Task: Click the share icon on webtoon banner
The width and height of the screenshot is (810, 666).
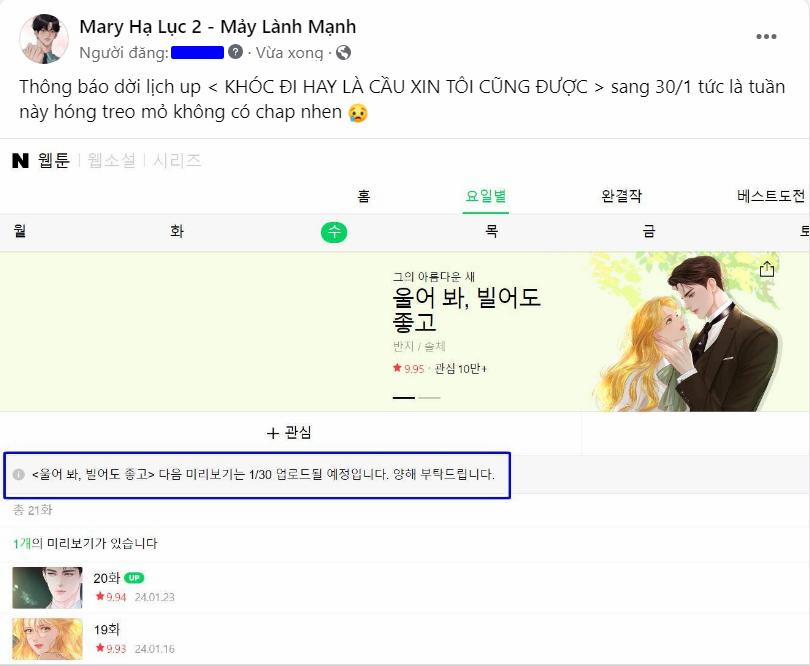Action: pos(767,269)
